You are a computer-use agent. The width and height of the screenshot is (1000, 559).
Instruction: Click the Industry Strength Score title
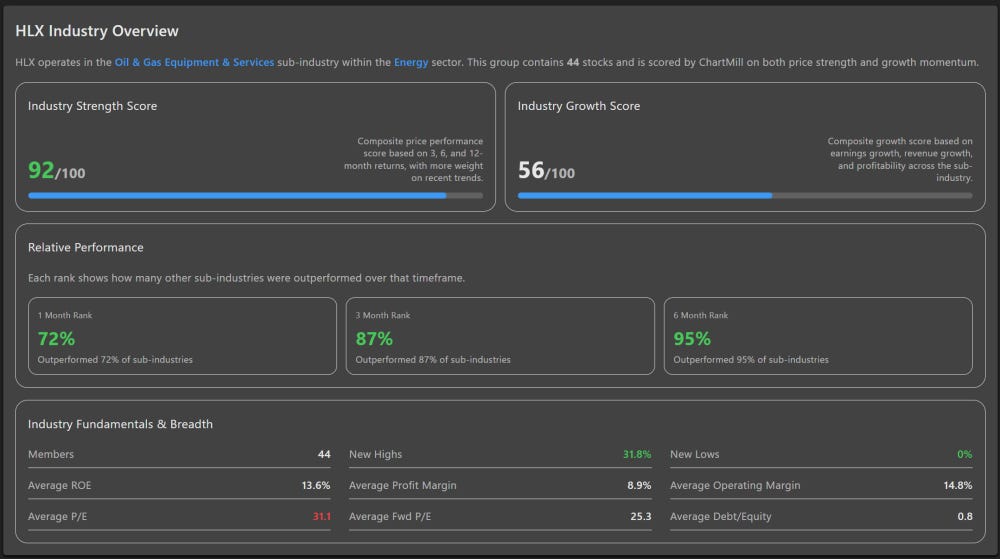(92, 106)
